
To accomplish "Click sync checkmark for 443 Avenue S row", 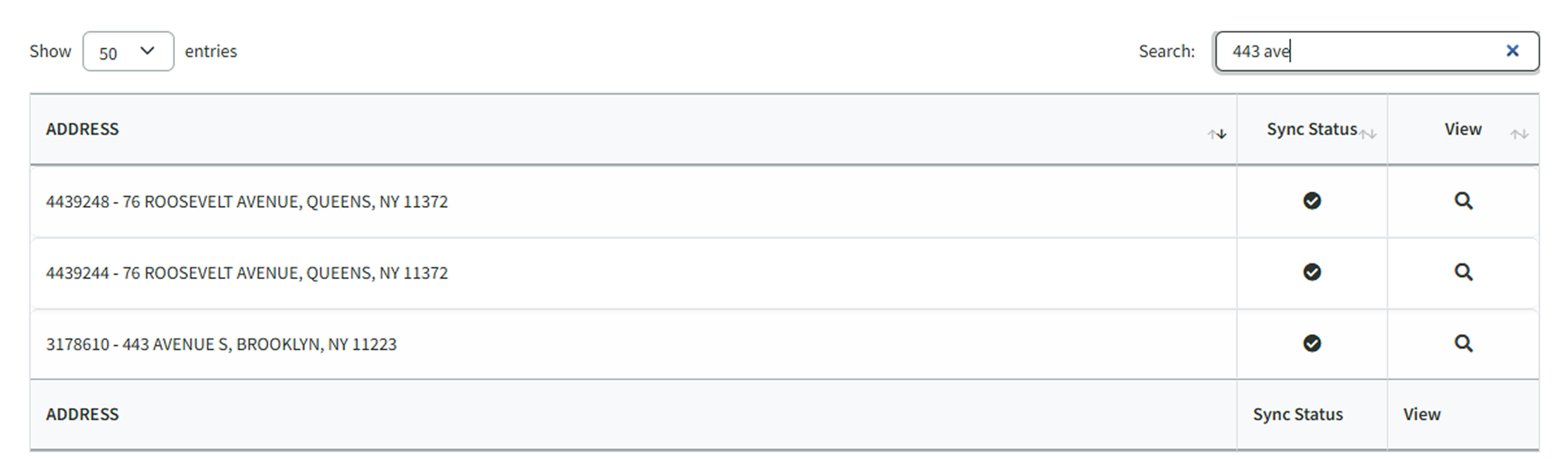I will click(1312, 344).
